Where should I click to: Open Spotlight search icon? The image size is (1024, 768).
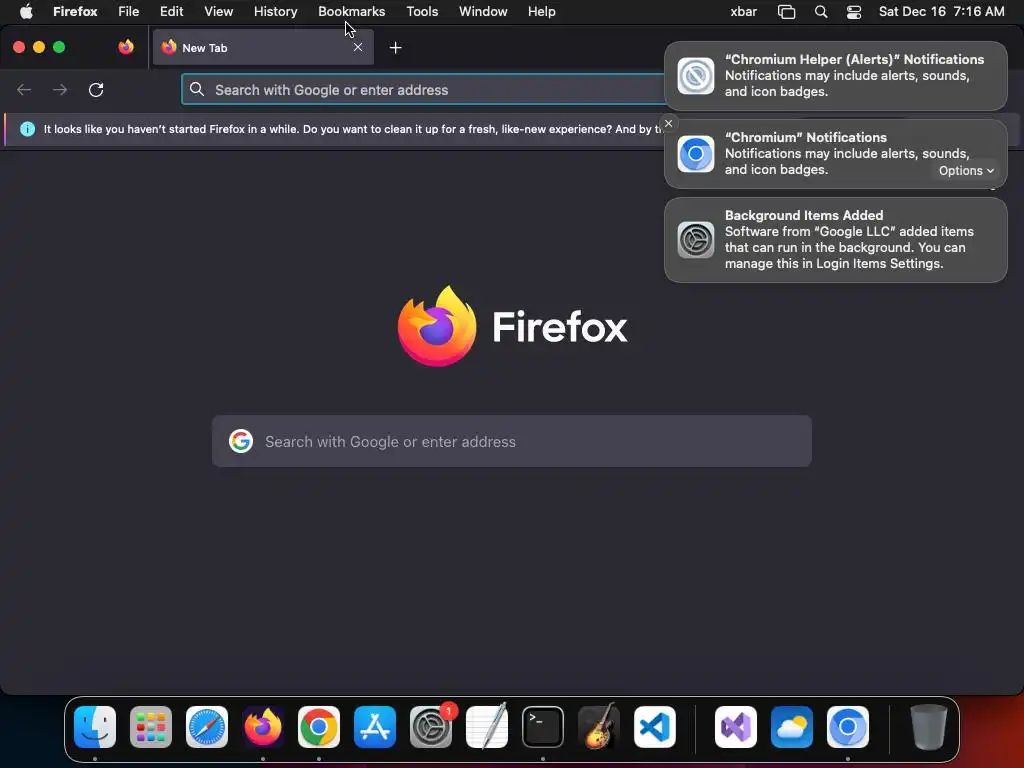821,12
